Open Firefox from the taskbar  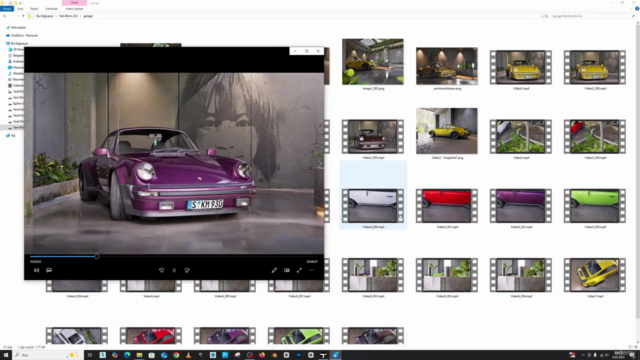tap(262, 355)
